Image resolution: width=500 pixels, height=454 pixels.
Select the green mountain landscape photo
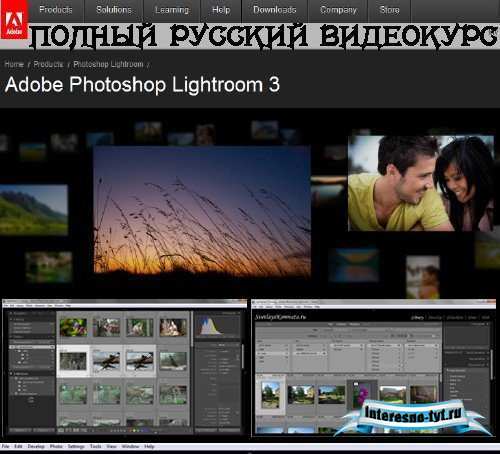34,210
